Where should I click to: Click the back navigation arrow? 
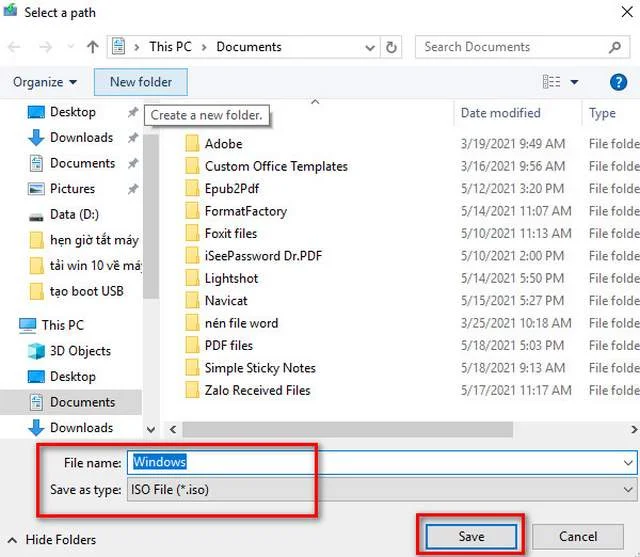[x=14, y=47]
